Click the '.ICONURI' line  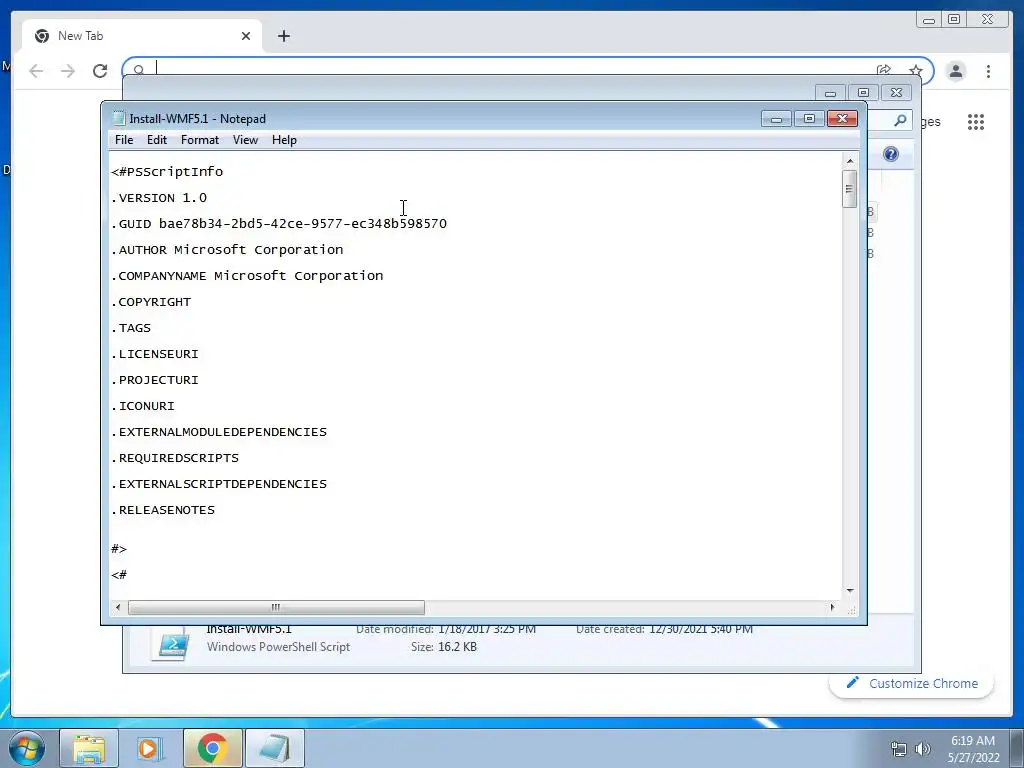(143, 406)
